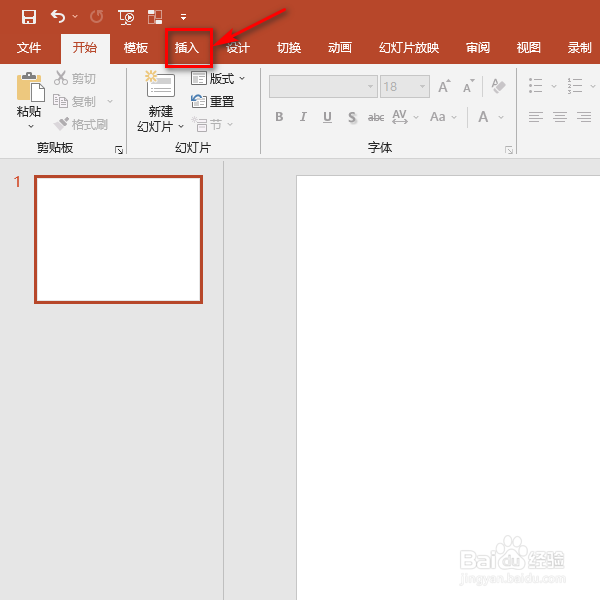The width and height of the screenshot is (600, 600).
Task: Open the 文件 menu
Action: [x=29, y=48]
